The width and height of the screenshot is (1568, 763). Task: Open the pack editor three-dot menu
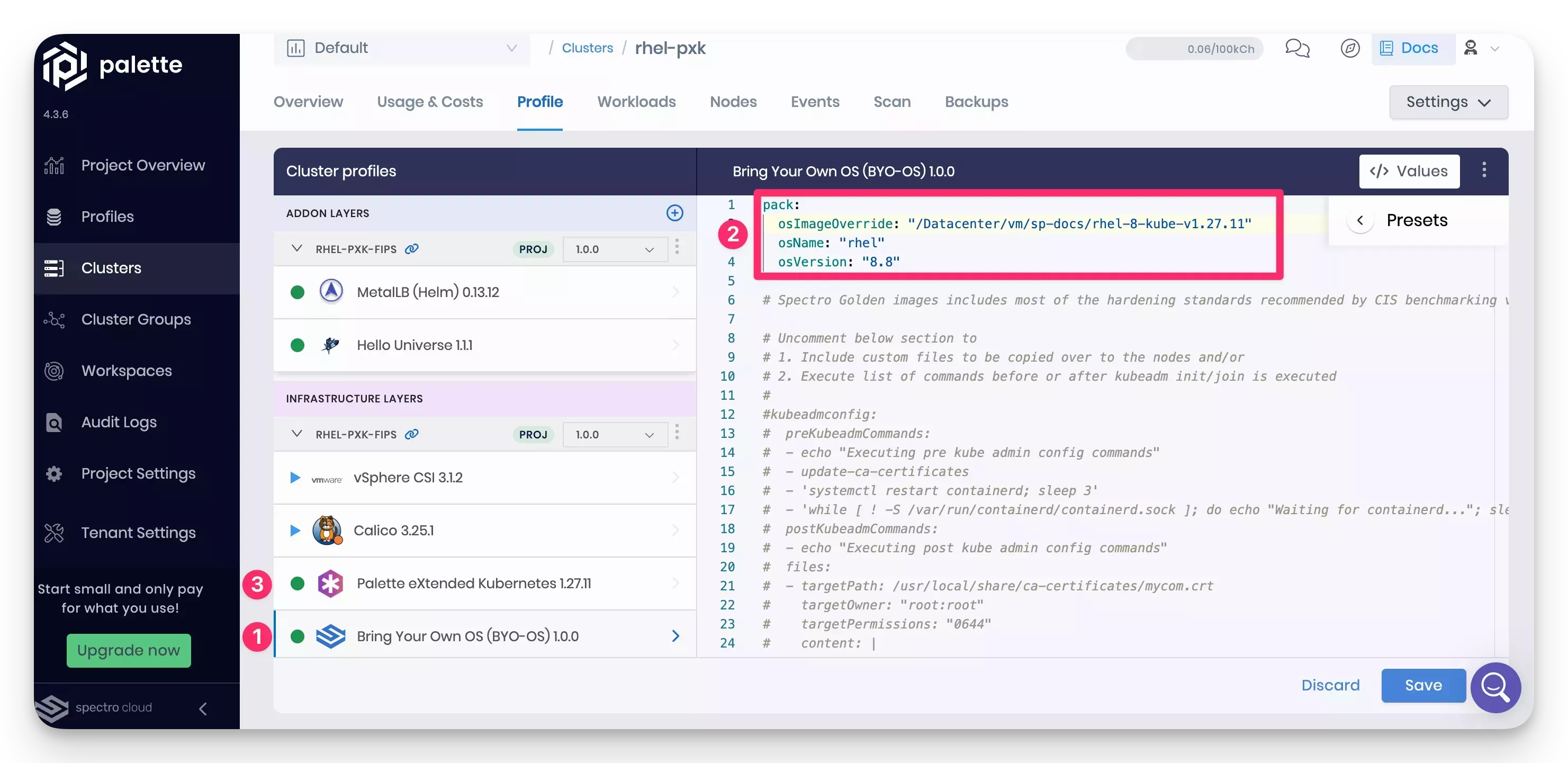pos(1484,170)
